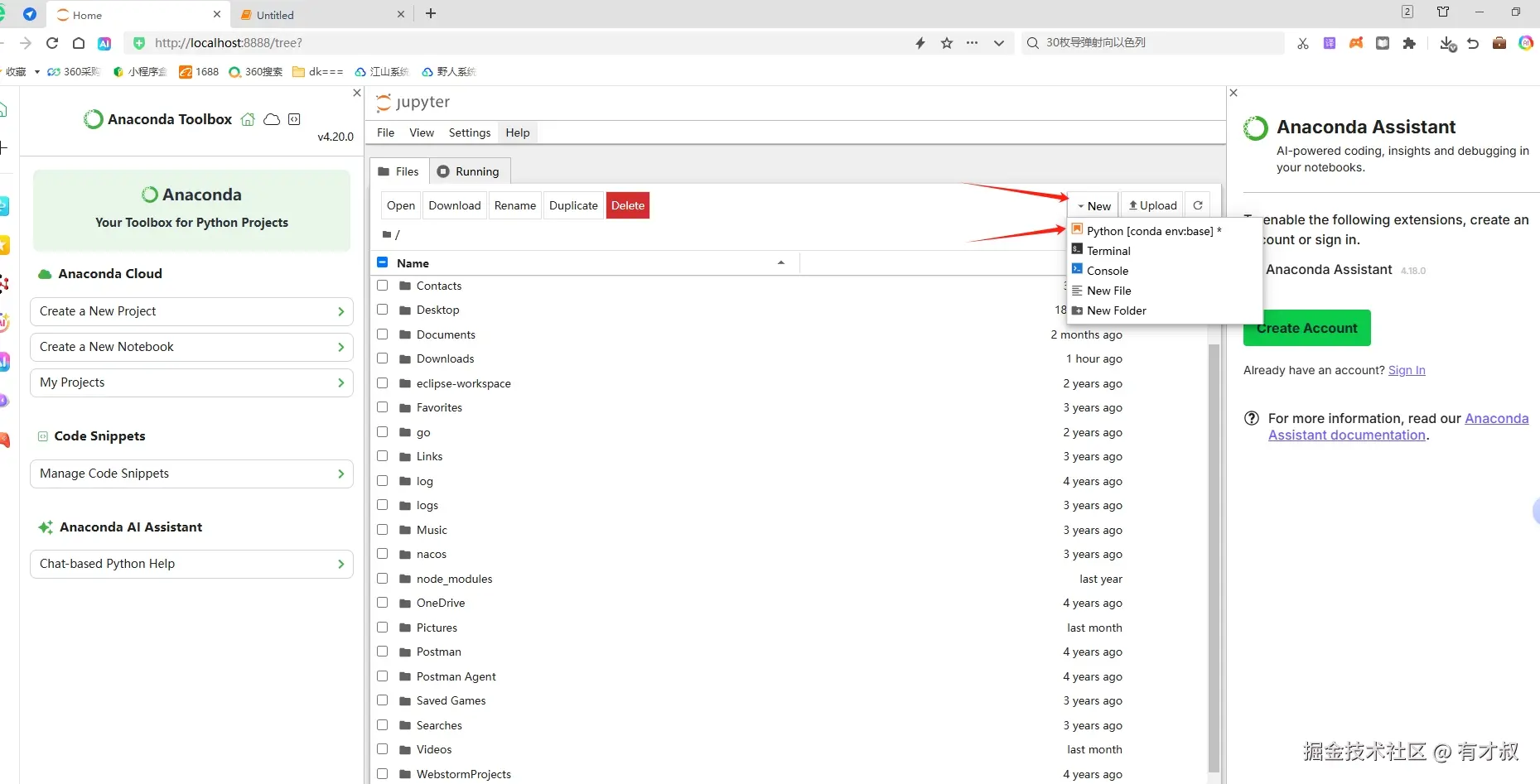Toggle the select-all checkbox beside Name
The height and width of the screenshot is (784, 1540).
pyautogui.click(x=383, y=262)
